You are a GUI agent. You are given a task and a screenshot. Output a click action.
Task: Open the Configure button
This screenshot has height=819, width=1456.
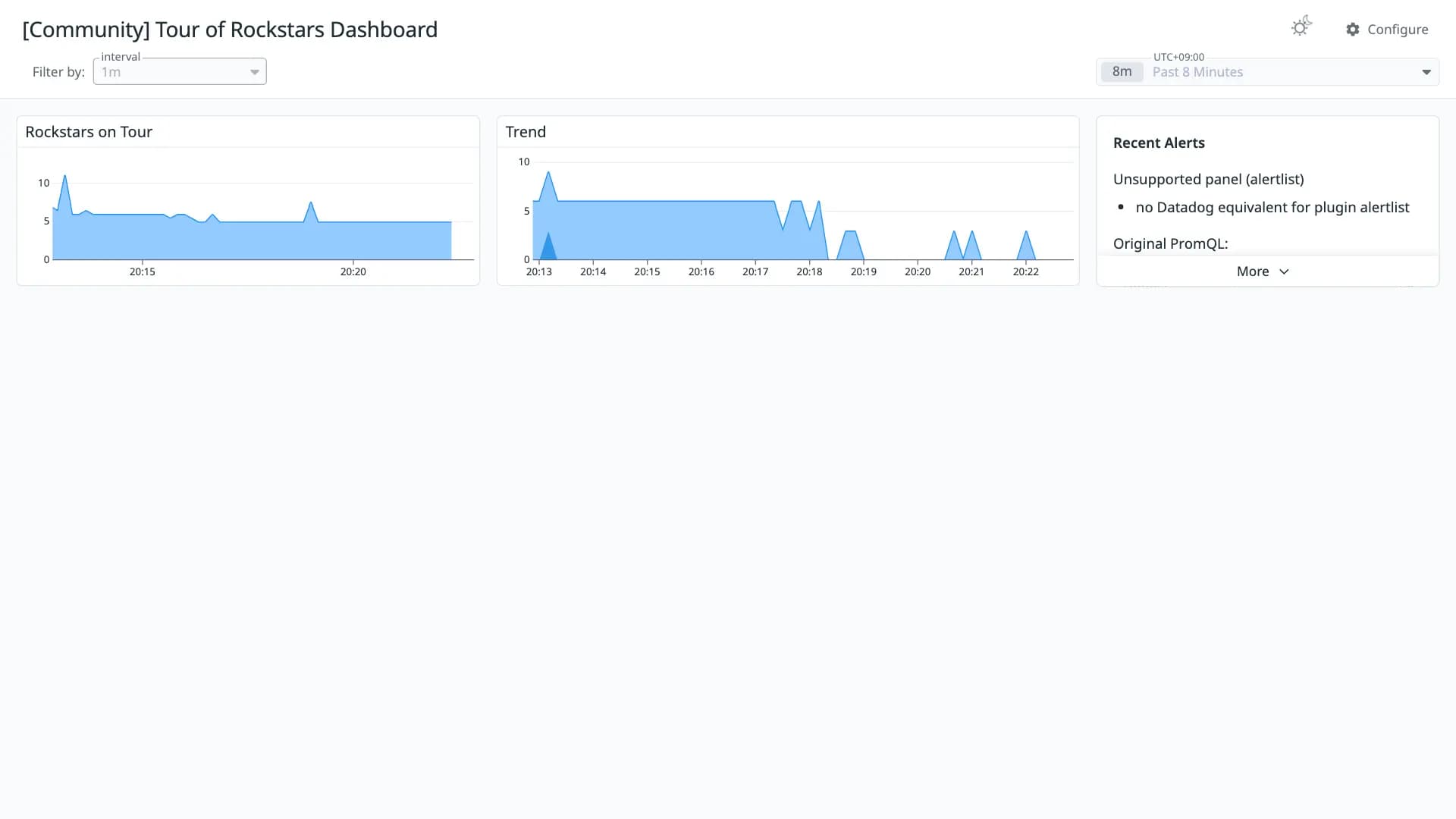coord(1387,30)
